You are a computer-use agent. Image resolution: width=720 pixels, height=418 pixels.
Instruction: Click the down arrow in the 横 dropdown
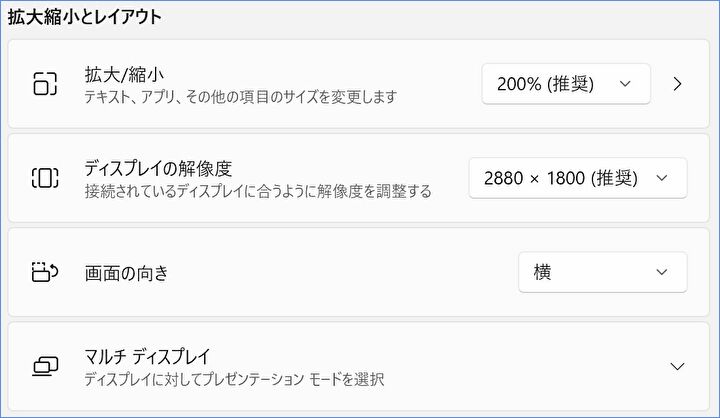click(x=661, y=272)
